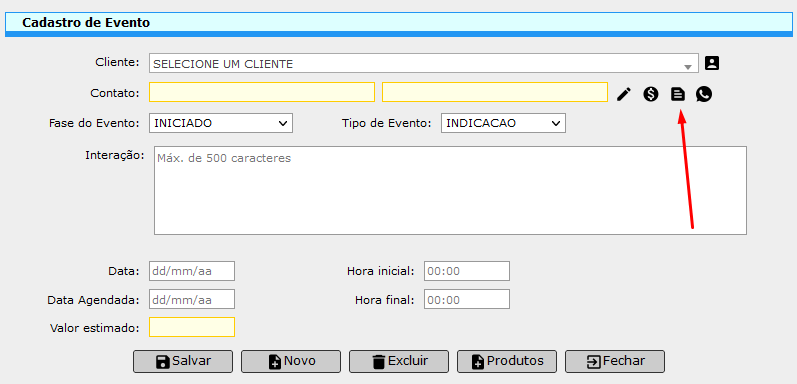Click the Novo button

click(x=291, y=362)
